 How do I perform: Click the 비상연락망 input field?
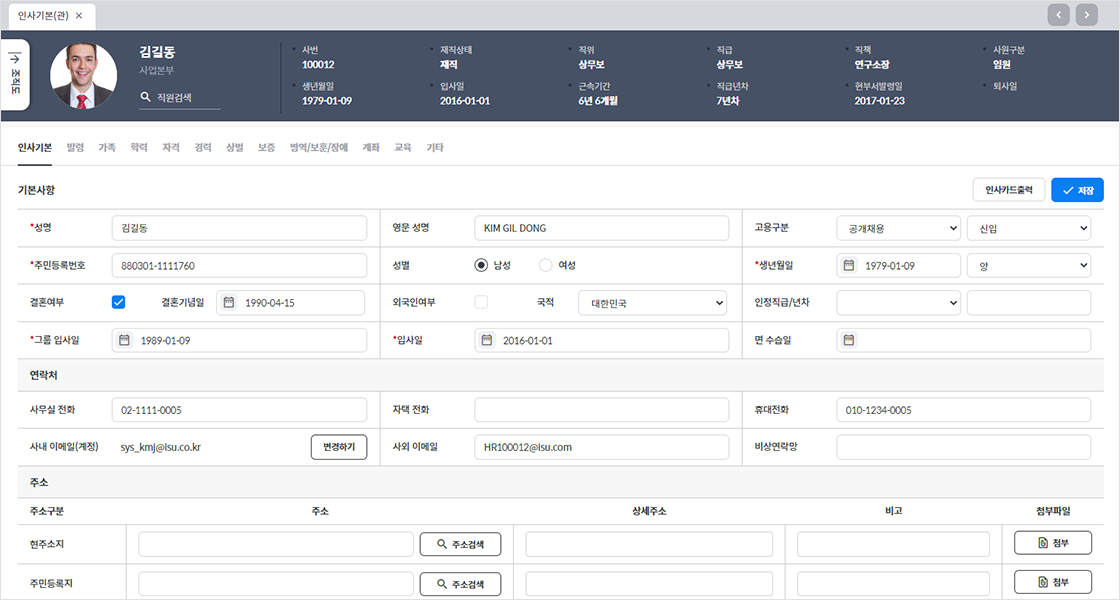[964, 447]
